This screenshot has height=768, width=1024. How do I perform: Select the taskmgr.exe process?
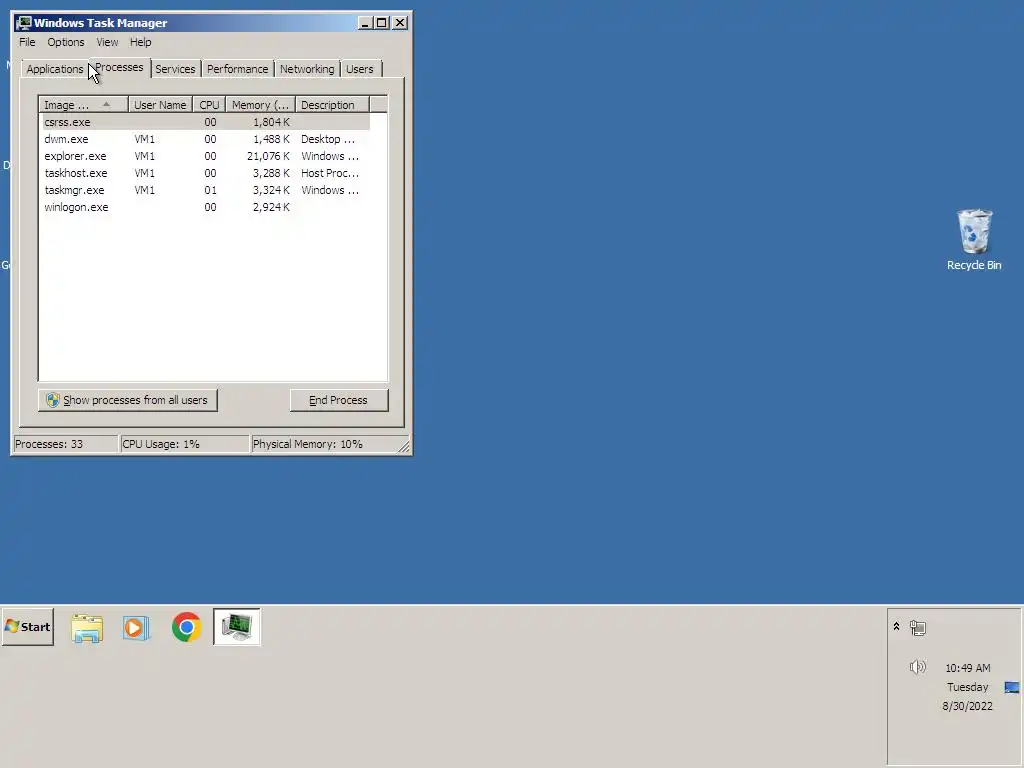[206, 190]
